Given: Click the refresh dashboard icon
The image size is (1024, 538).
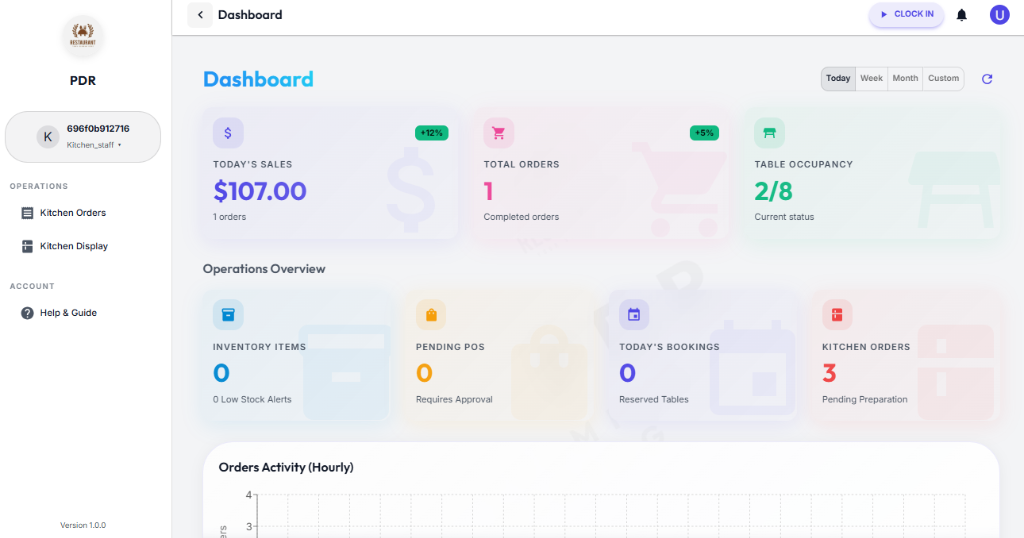Looking at the screenshot, I should 987,79.
